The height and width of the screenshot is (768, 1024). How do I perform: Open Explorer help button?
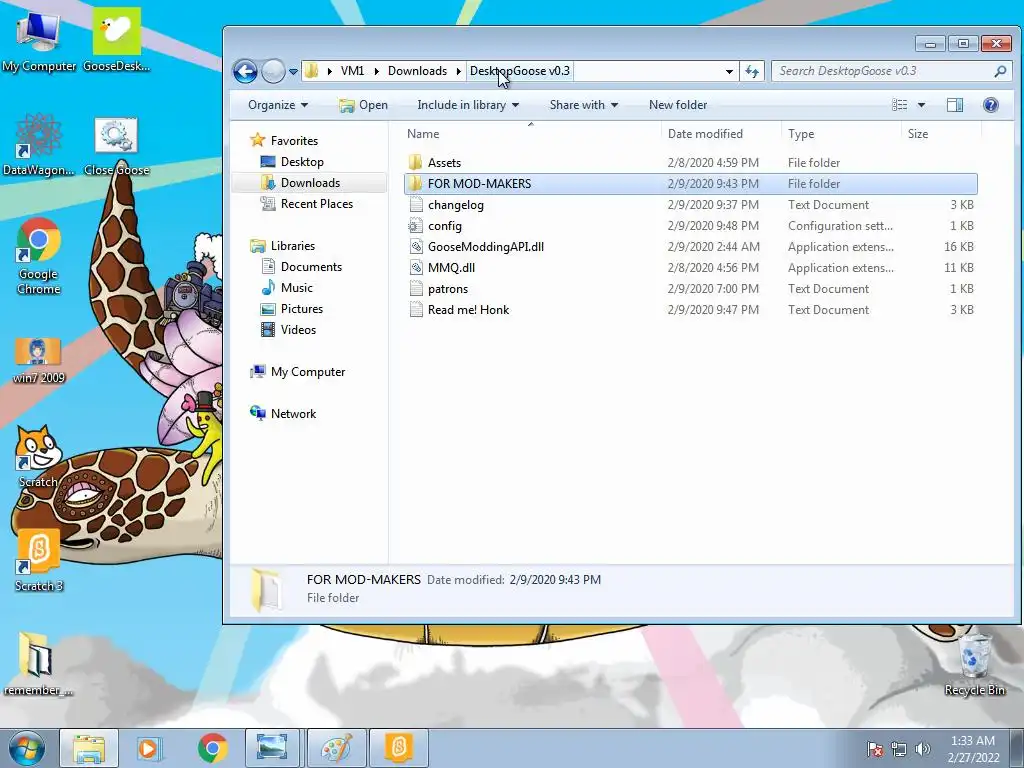pyautogui.click(x=991, y=105)
